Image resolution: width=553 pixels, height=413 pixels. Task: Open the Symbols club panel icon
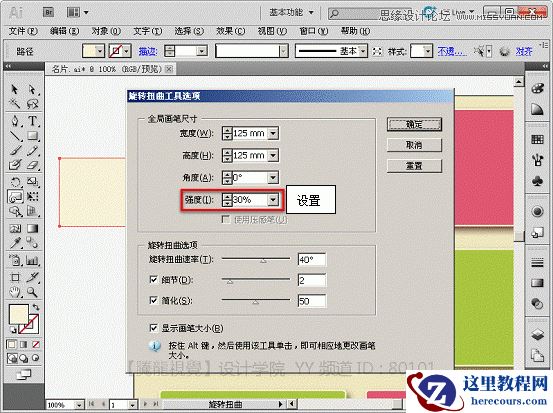click(x=537, y=181)
